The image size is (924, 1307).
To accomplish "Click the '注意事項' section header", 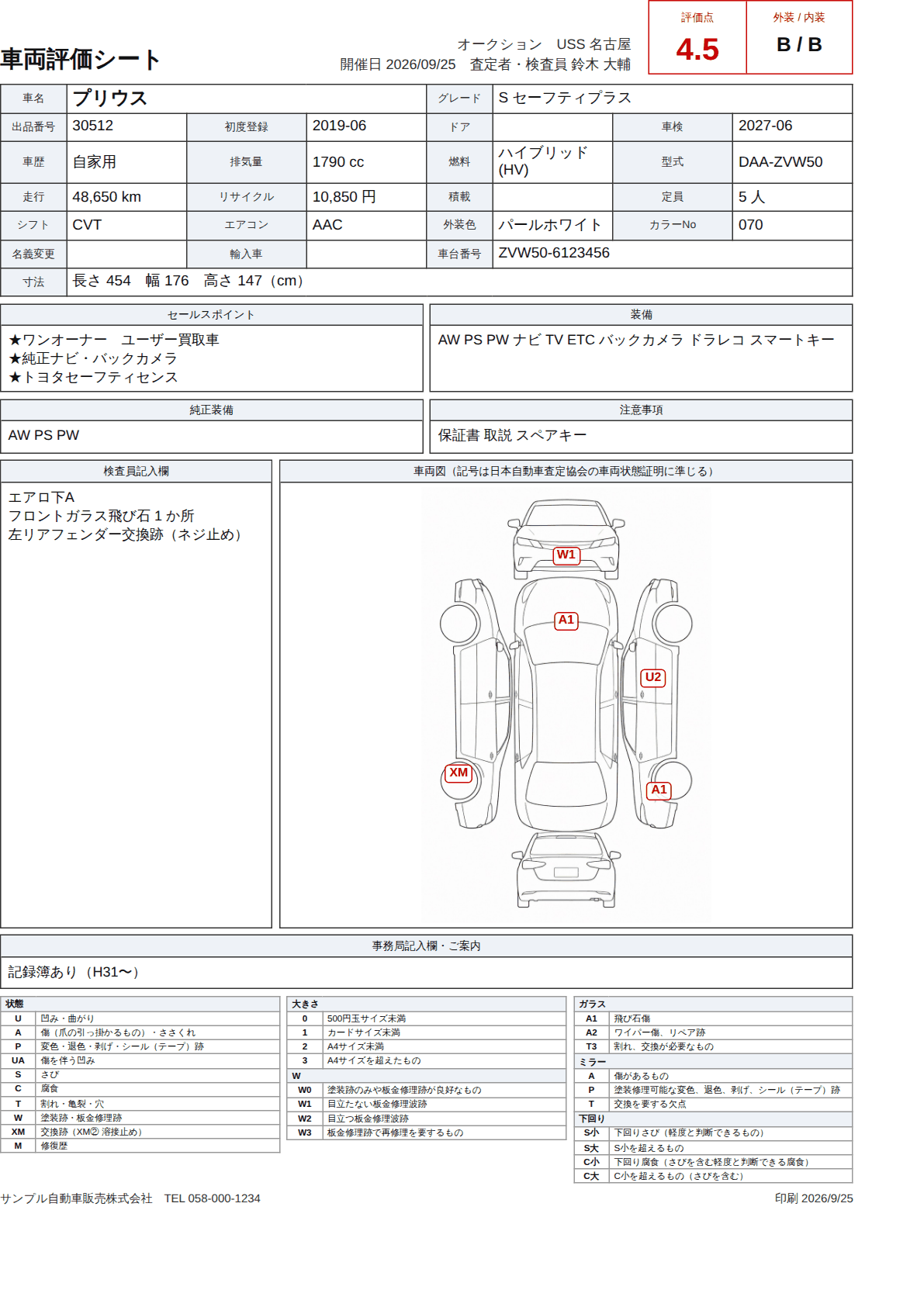I will click(641, 410).
